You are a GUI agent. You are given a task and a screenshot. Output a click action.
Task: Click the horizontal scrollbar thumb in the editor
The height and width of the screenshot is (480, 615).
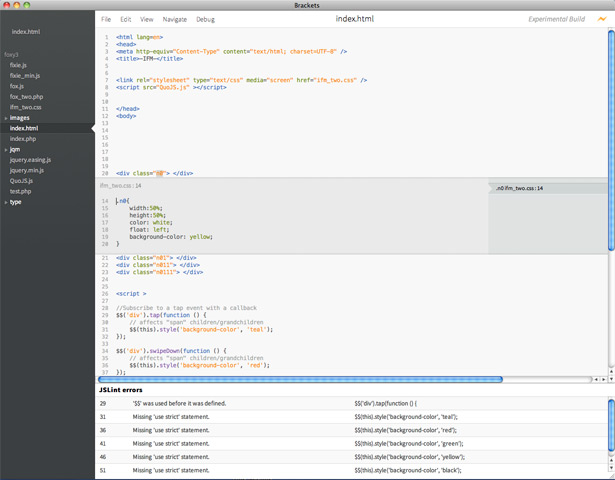(300, 379)
